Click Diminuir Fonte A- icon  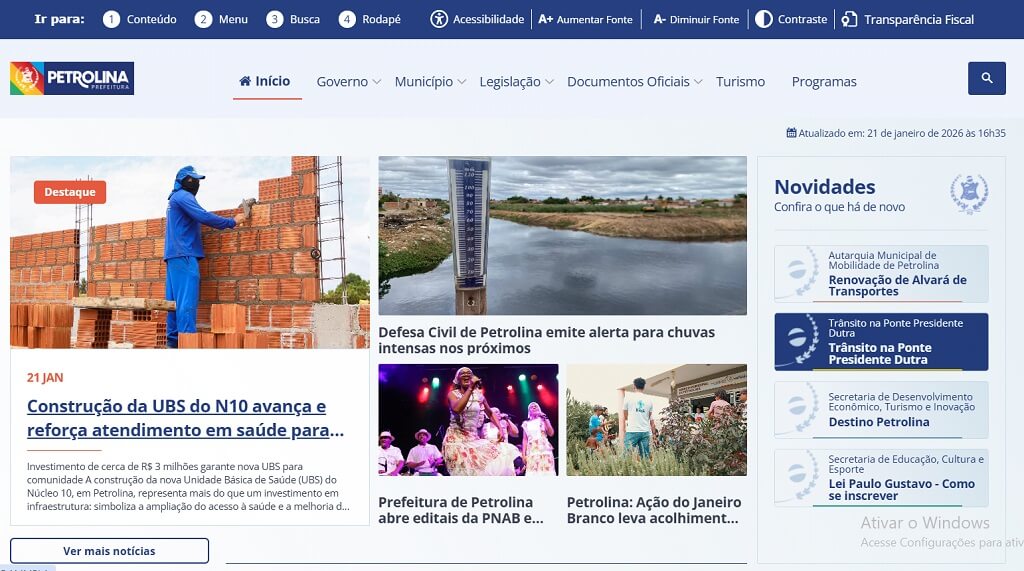[659, 19]
